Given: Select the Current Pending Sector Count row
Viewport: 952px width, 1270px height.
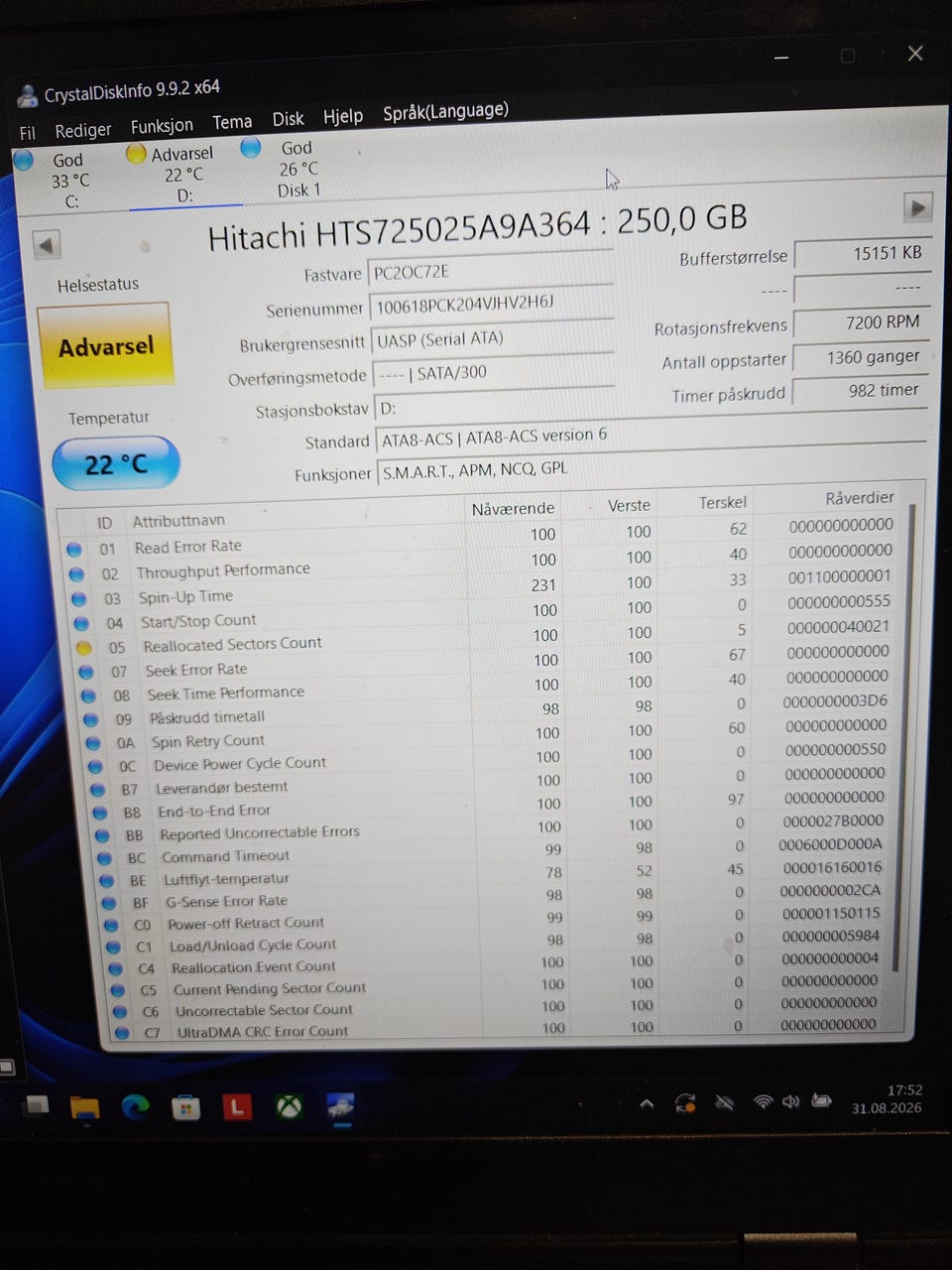Looking at the screenshot, I should pyautogui.click(x=496, y=986).
